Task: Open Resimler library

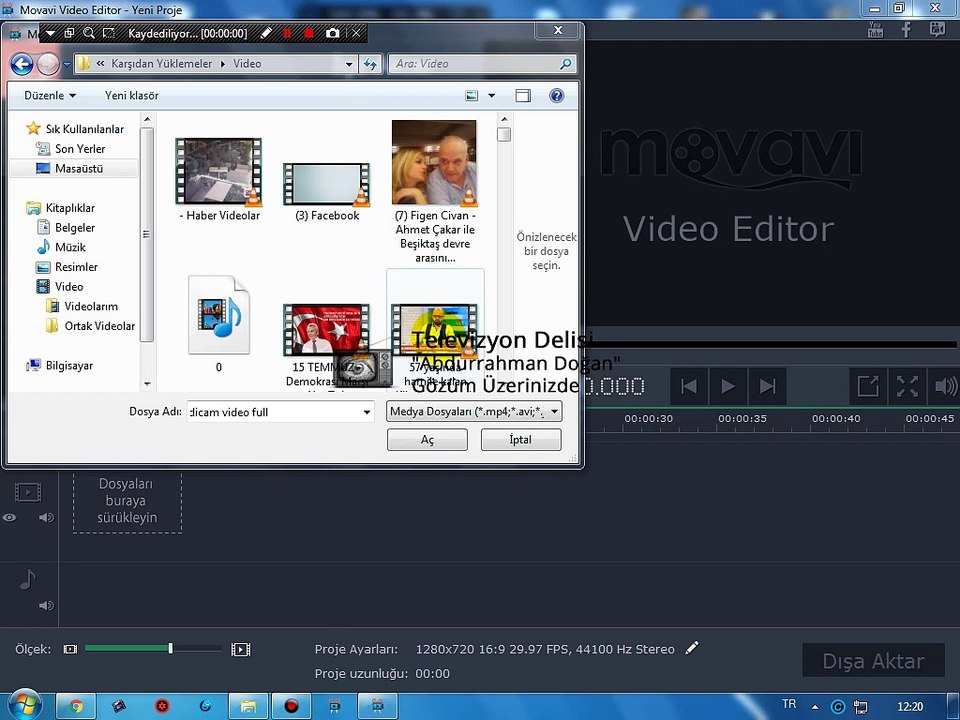Action: (x=76, y=267)
